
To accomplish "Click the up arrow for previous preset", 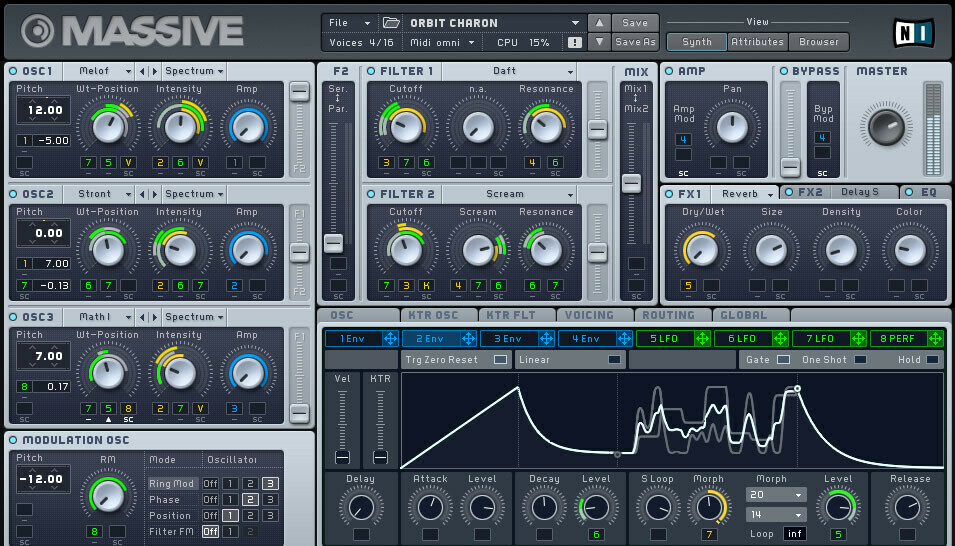I will (x=599, y=23).
